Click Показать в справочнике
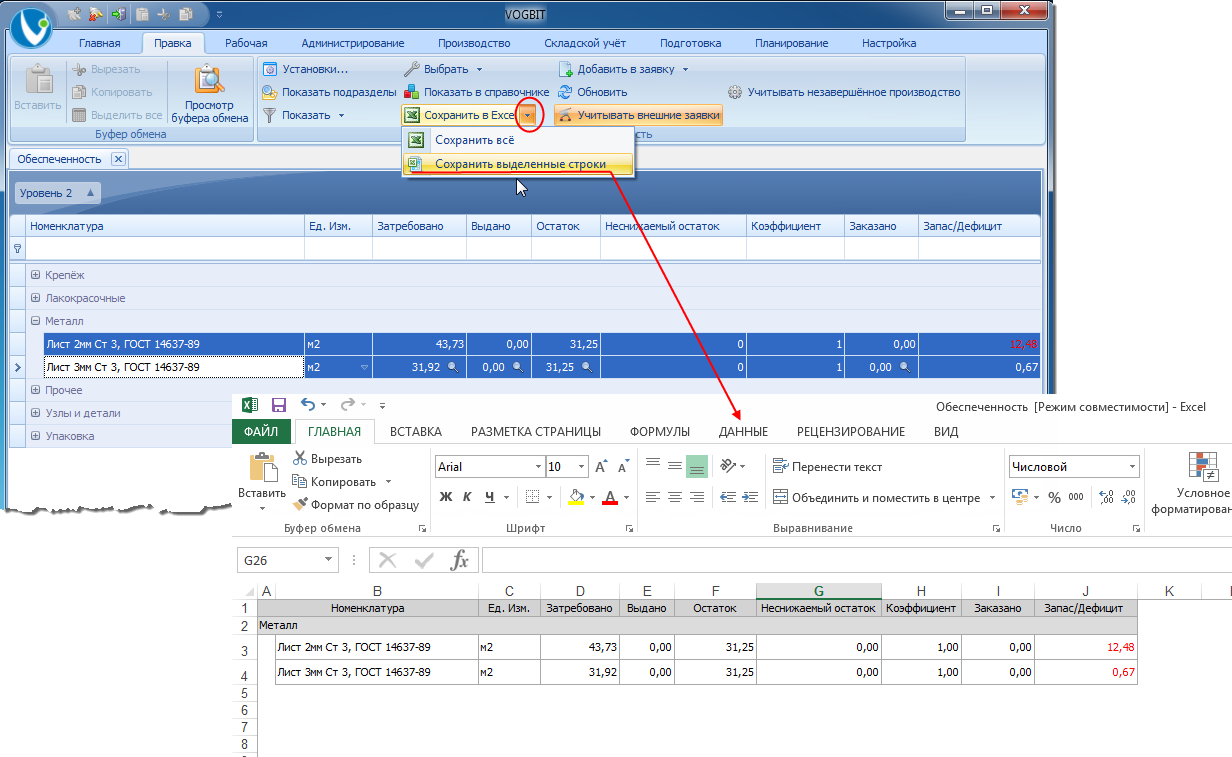Image resolution: width=1232 pixels, height=757 pixels. [476, 92]
